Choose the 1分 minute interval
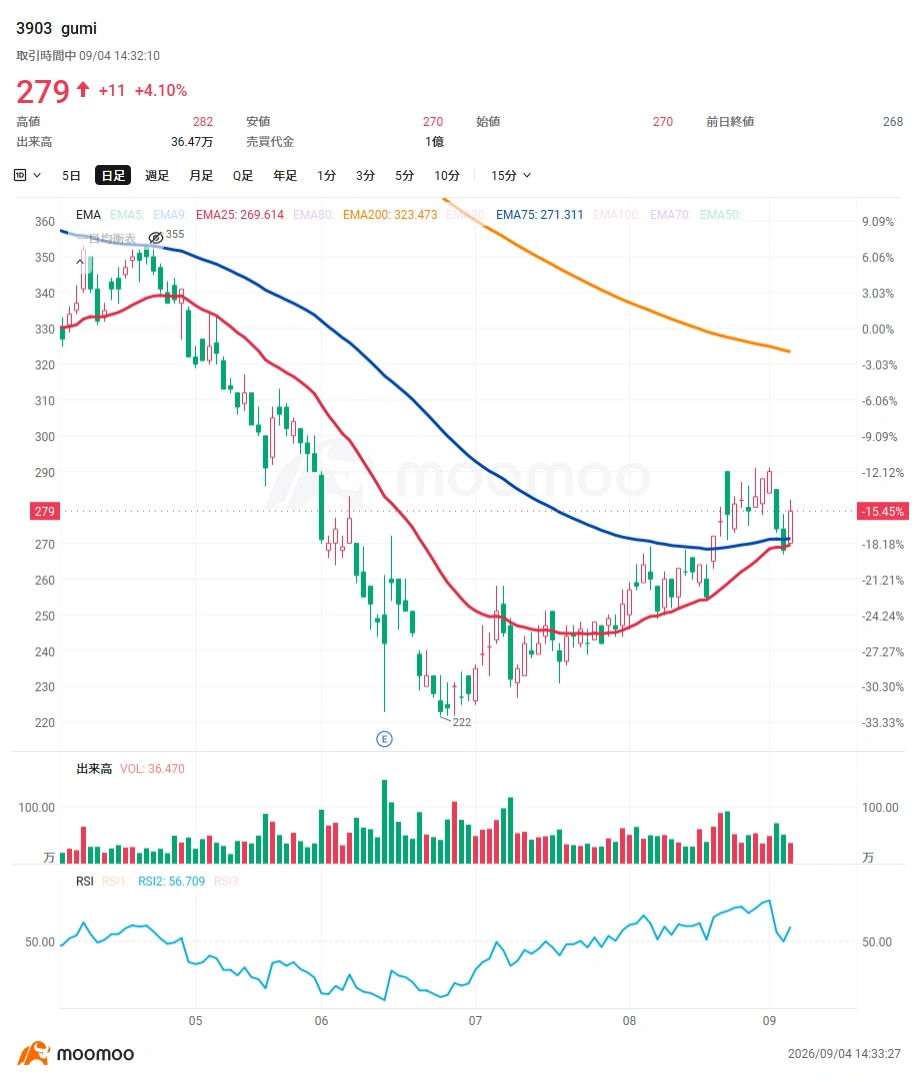This screenshot has height=1080, width=917. pos(327,176)
